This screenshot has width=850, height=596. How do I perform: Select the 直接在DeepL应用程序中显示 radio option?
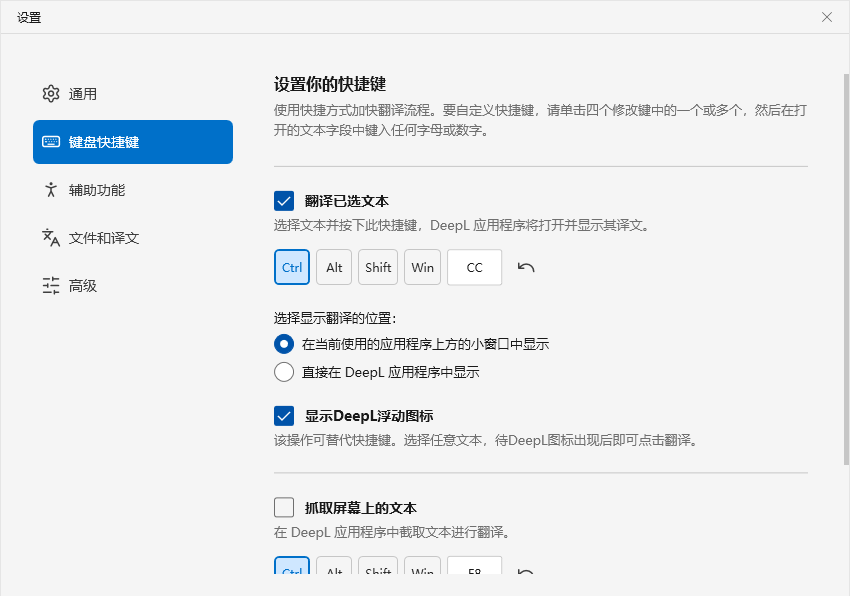click(x=282, y=371)
